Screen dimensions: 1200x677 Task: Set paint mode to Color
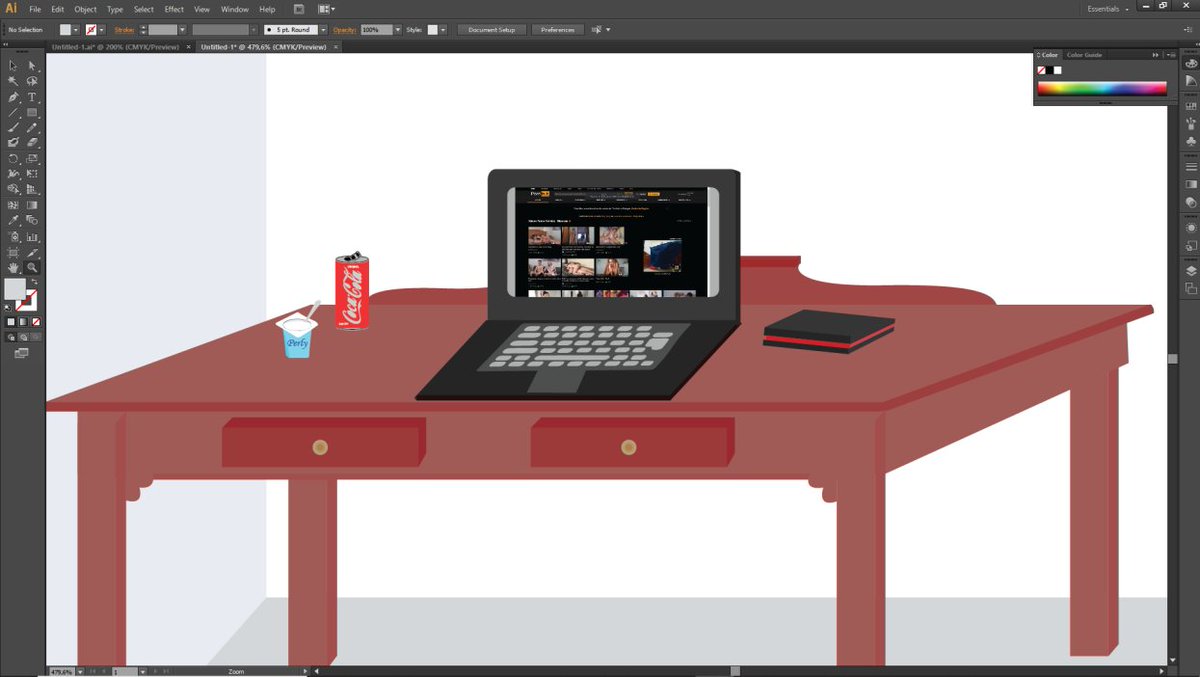click(10, 321)
